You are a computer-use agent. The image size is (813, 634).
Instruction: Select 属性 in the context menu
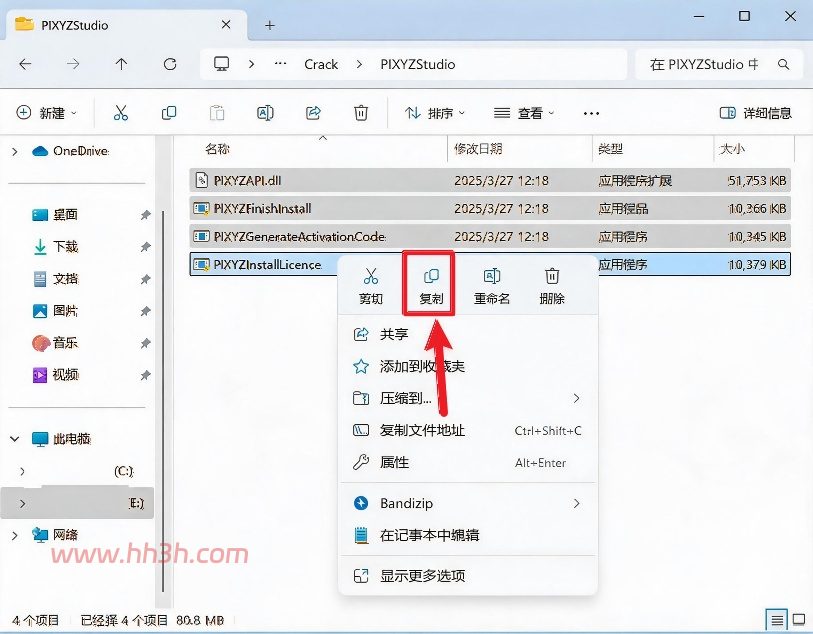(468, 462)
